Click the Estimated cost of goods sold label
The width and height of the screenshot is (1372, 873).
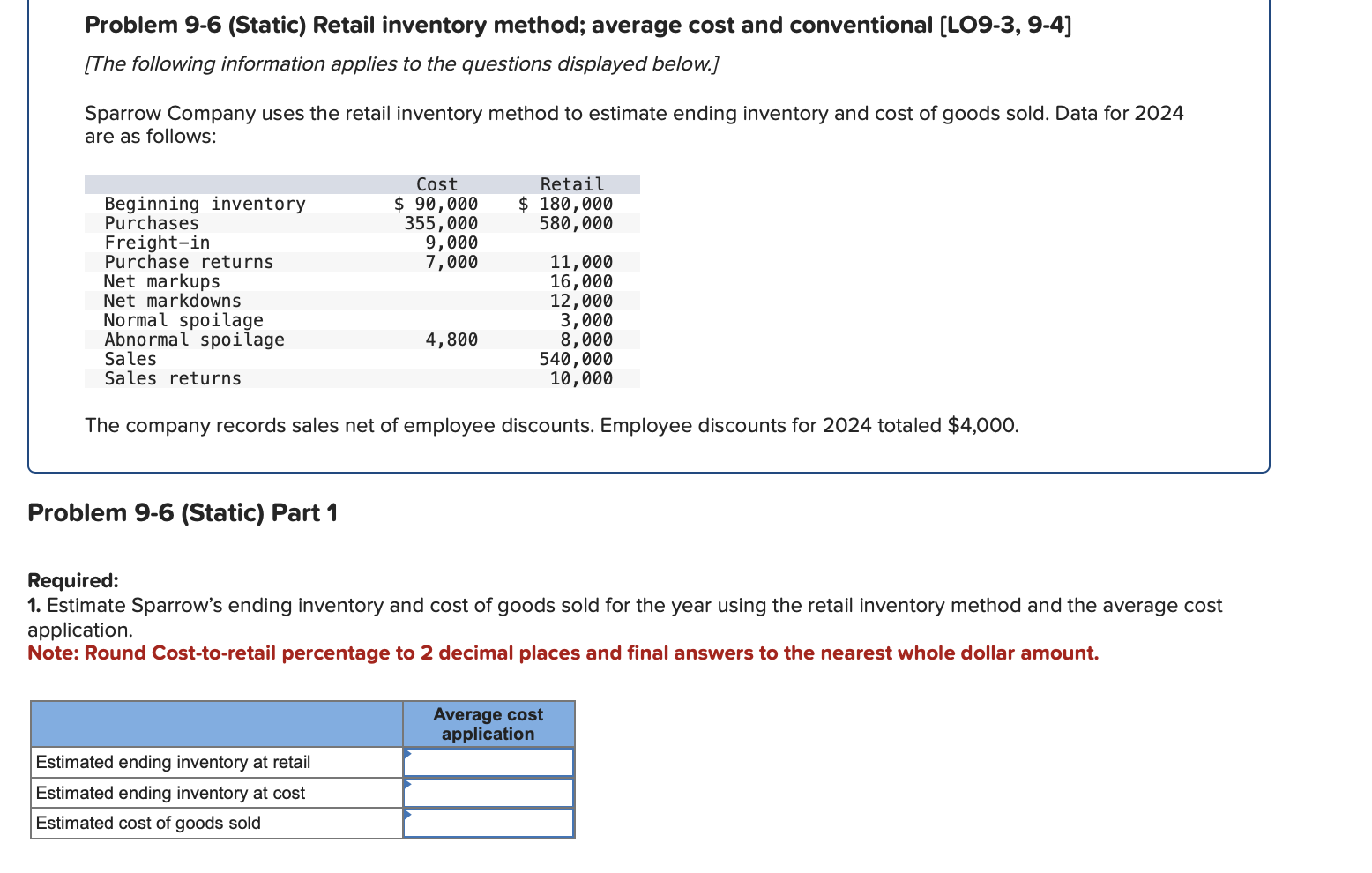tap(147, 822)
